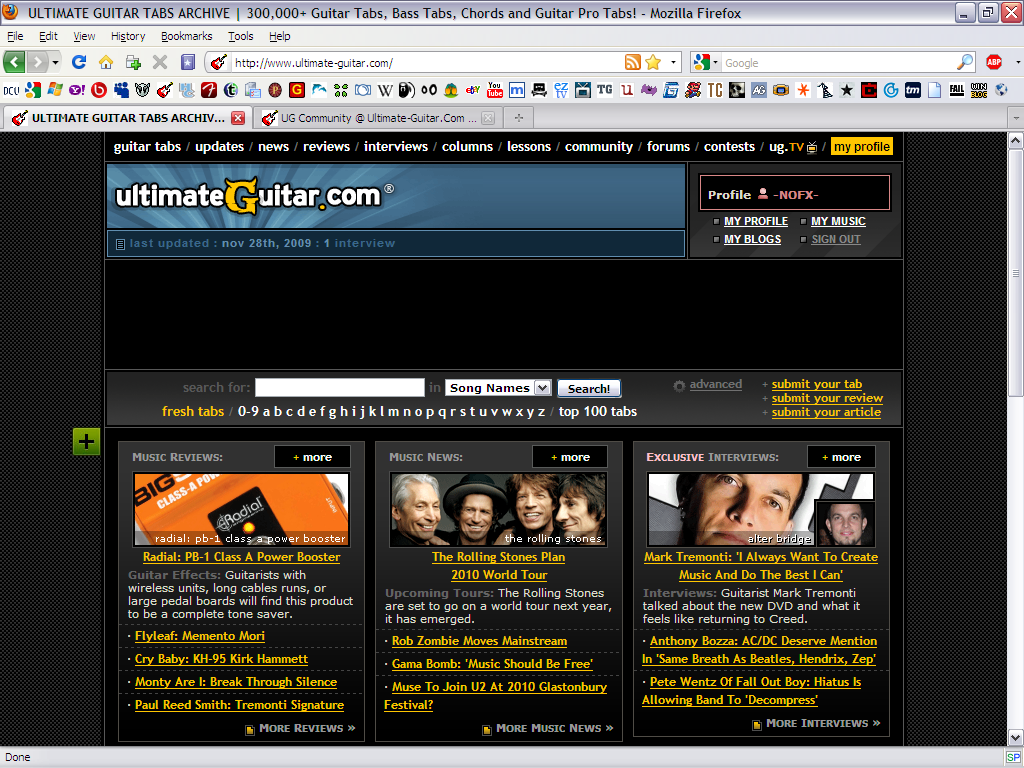Open a new tab with the plus button
1024x768 pixels.
519,118
